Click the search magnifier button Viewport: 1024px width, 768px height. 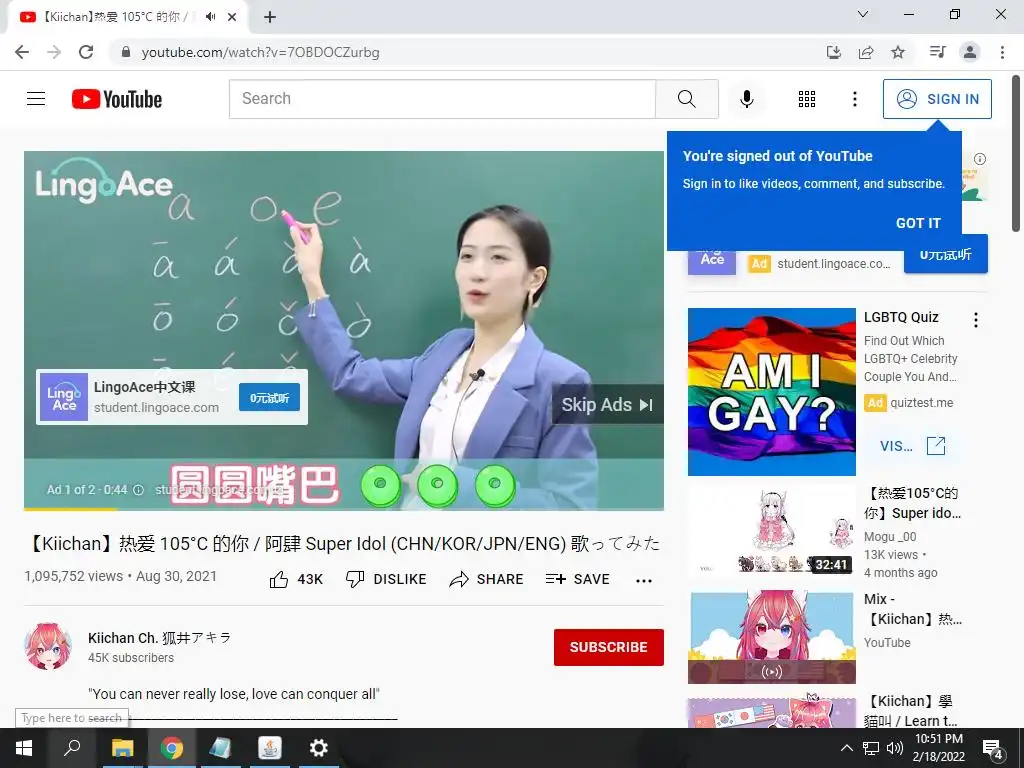(686, 99)
